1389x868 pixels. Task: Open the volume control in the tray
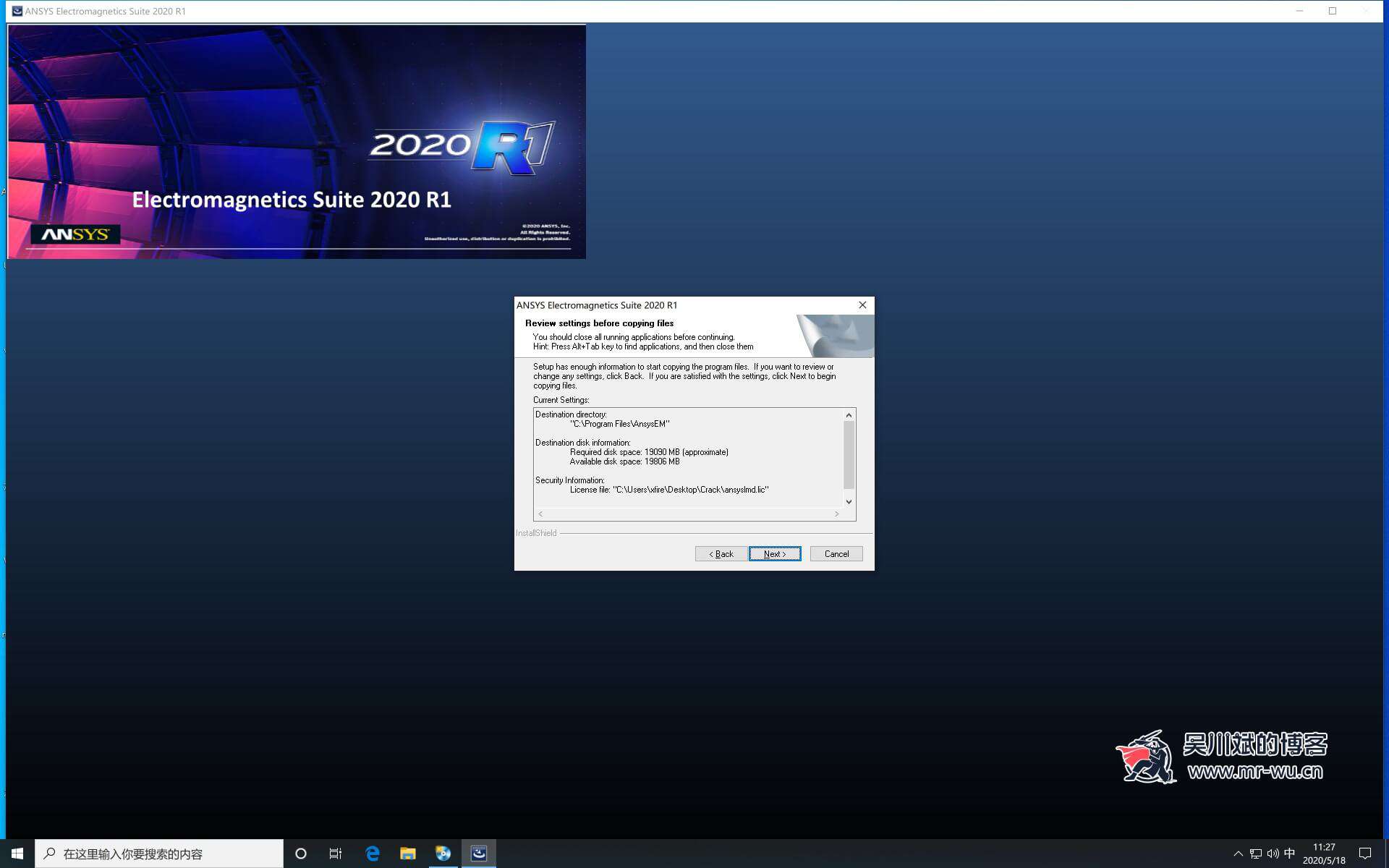click(x=1273, y=854)
